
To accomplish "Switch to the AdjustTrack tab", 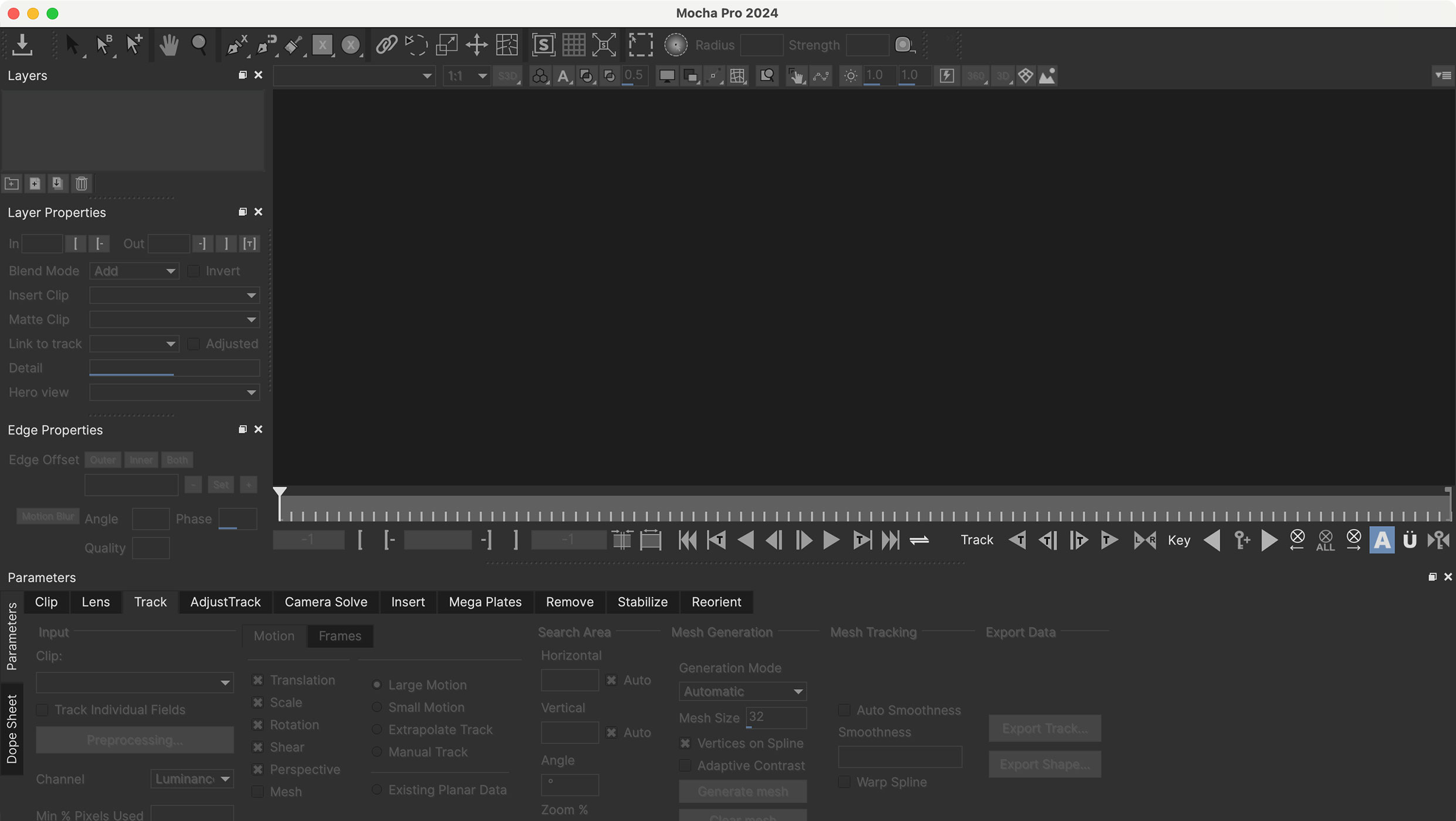I will click(x=225, y=602).
